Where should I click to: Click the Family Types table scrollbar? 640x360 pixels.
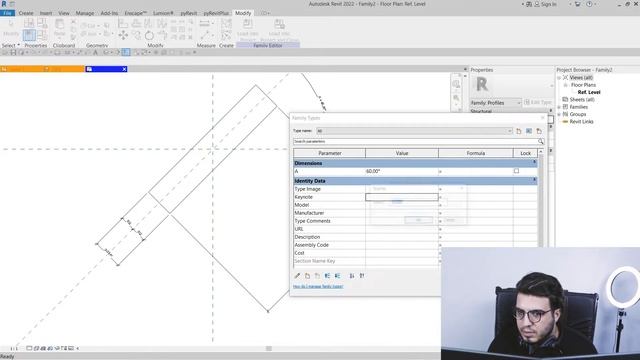click(x=541, y=200)
